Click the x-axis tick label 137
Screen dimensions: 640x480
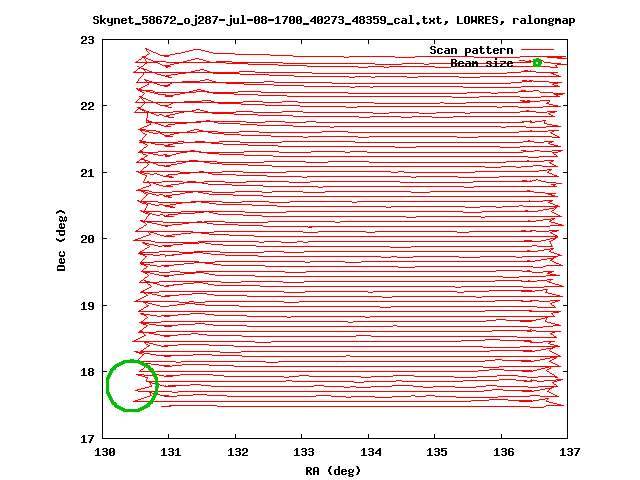point(569,452)
